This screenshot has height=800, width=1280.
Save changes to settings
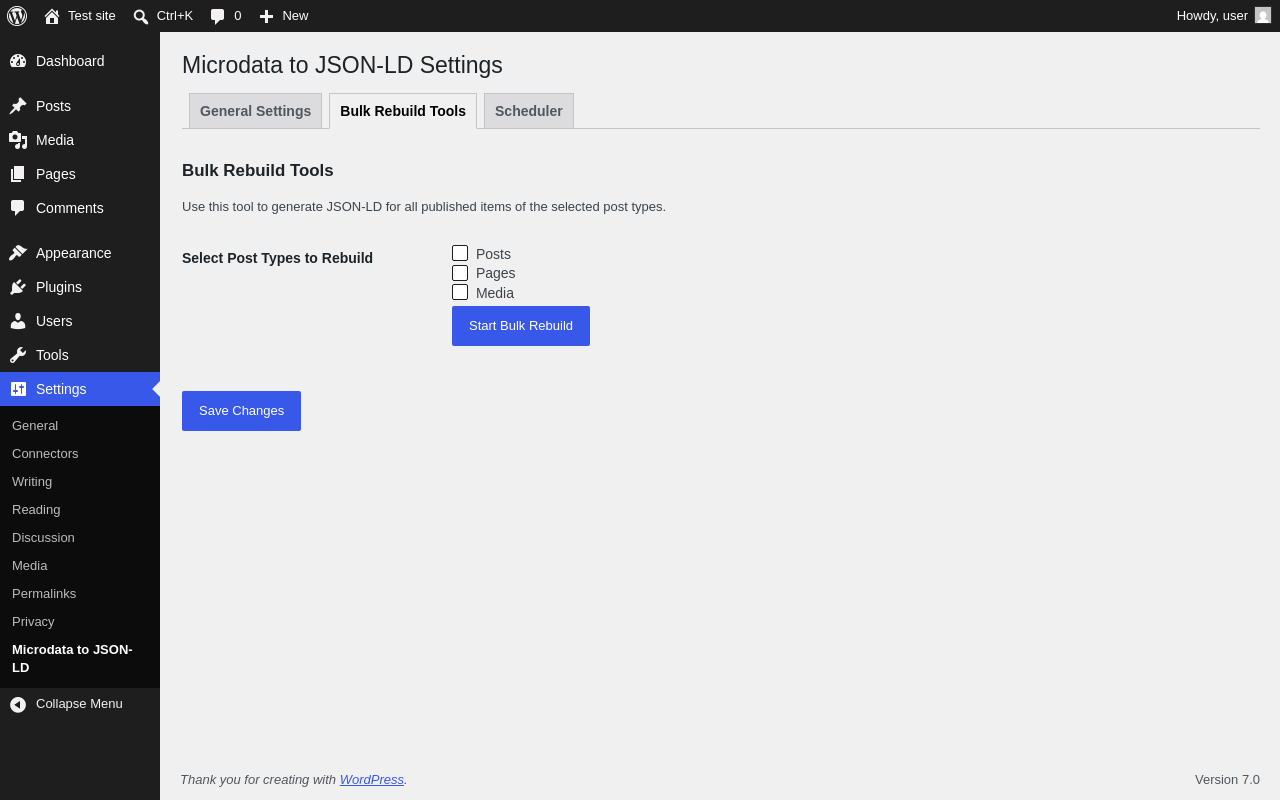pos(241,411)
